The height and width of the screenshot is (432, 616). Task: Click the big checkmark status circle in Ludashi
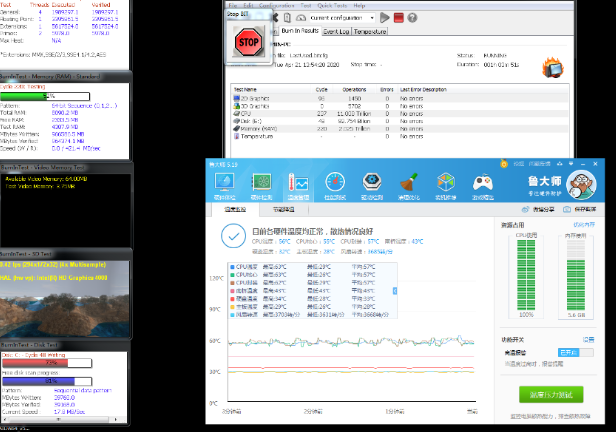pyautogui.click(x=233, y=236)
